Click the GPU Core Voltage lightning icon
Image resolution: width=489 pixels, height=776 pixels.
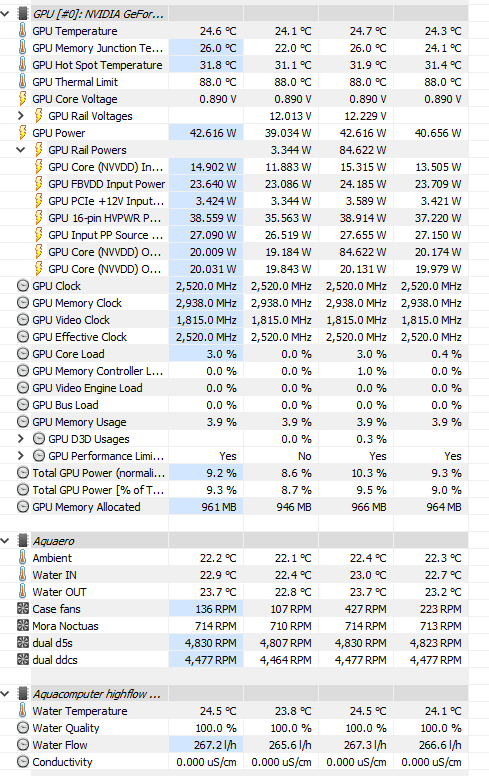(x=22, y=98)
